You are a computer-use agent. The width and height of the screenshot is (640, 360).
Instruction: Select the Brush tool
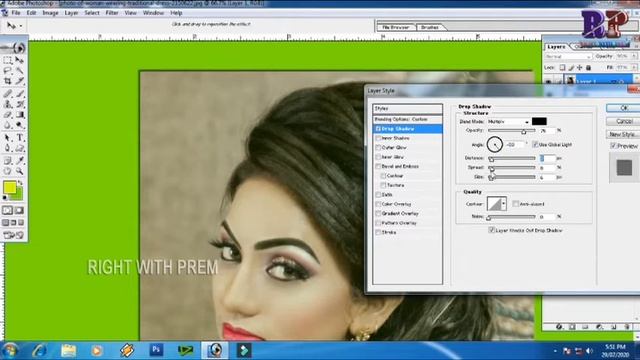(20, 94)
